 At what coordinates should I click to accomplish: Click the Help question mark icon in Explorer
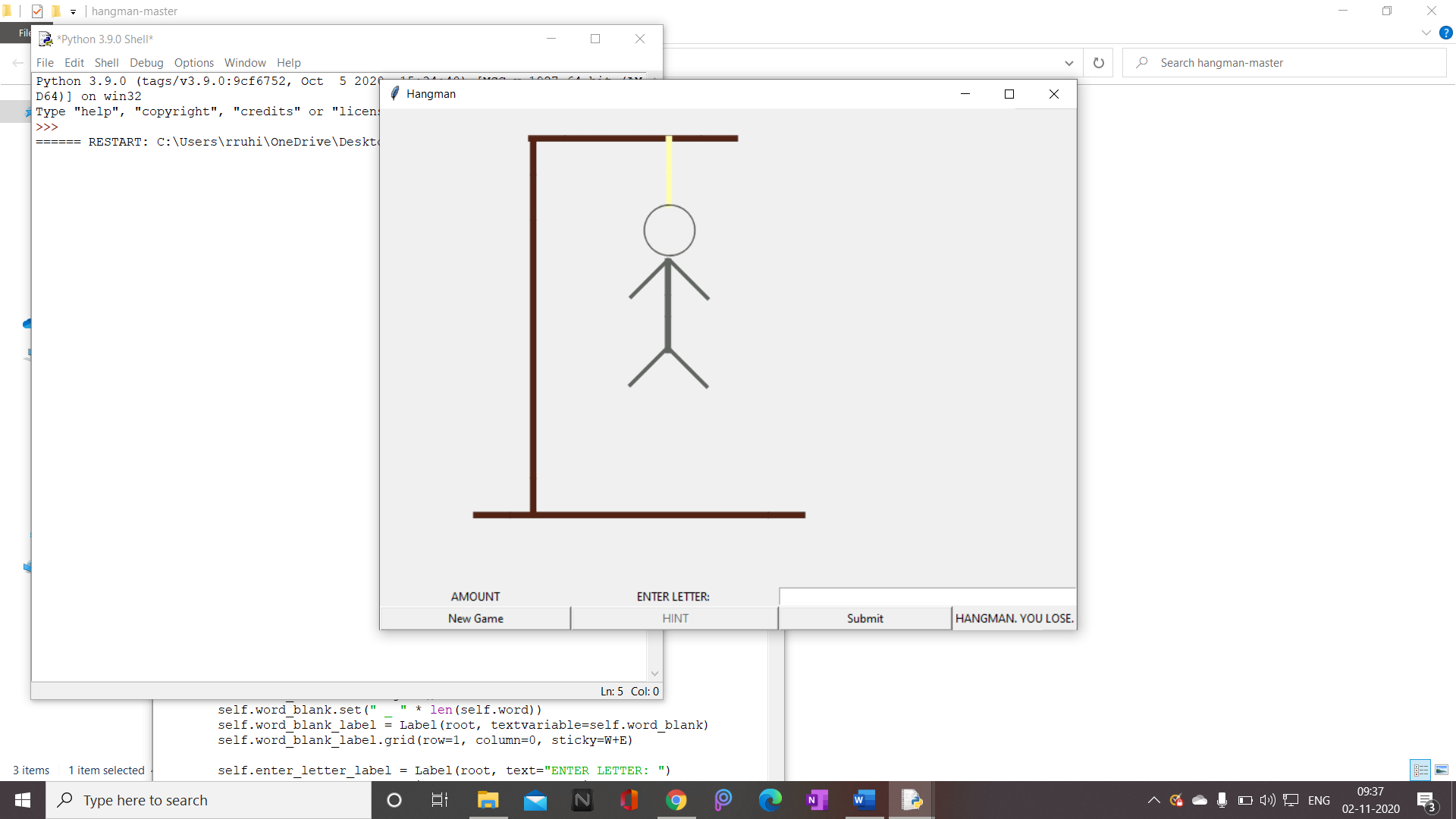1447,33
